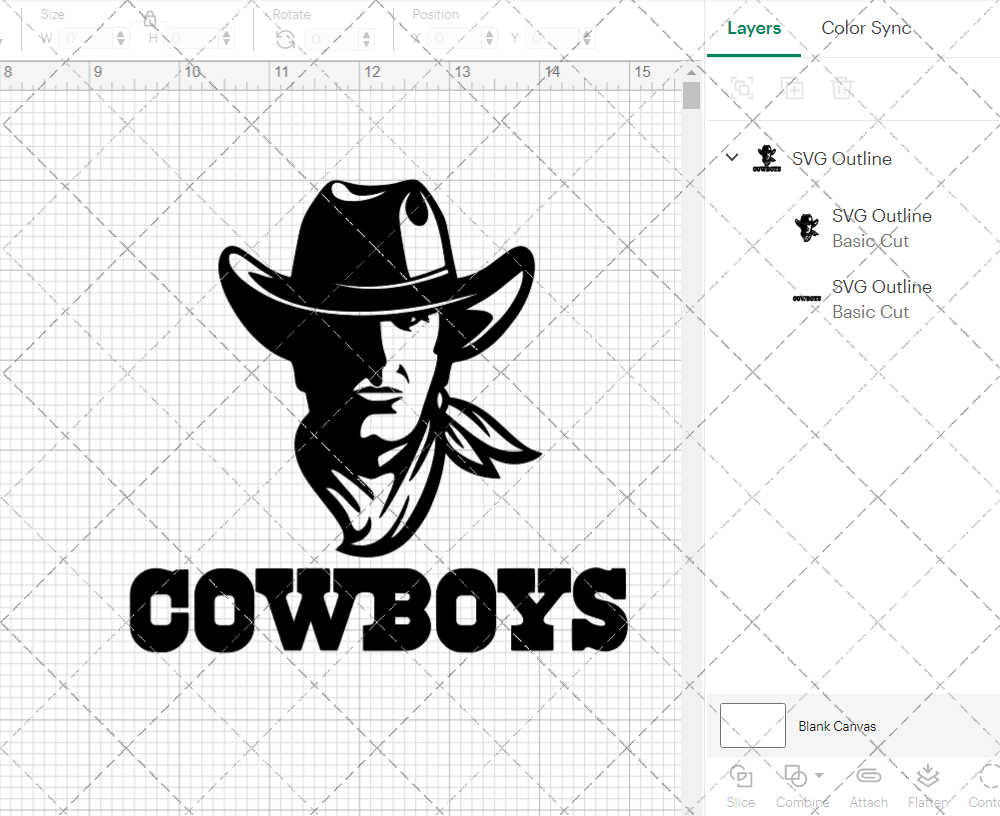Click the Height input field

coord(191,39)
